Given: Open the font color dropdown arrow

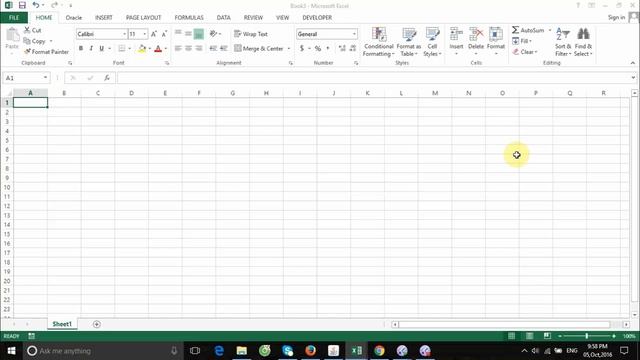Looking at the screenshot, I should click(166, 49).
